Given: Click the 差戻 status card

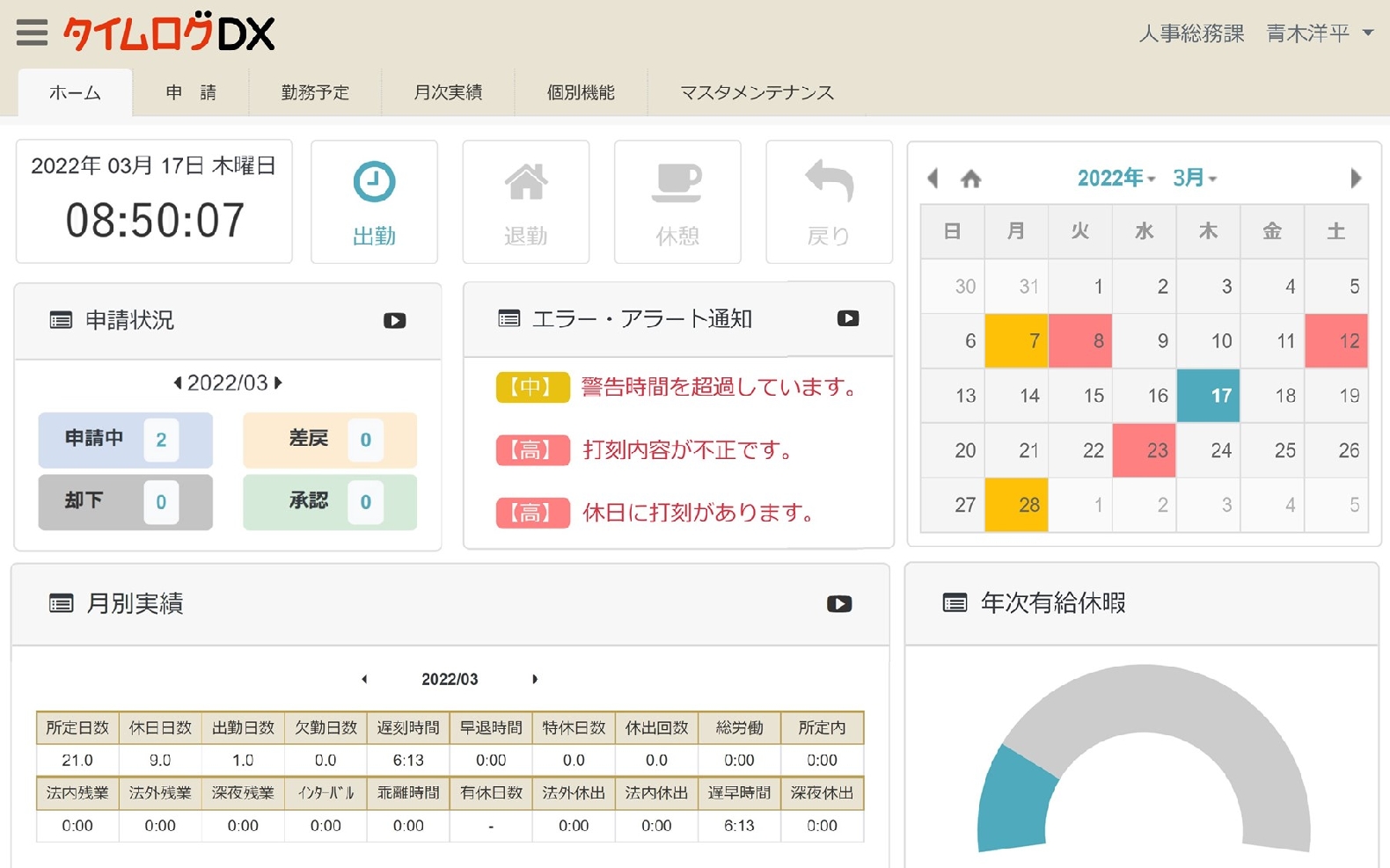Looking at the screenshot, I should pos(330,440).
